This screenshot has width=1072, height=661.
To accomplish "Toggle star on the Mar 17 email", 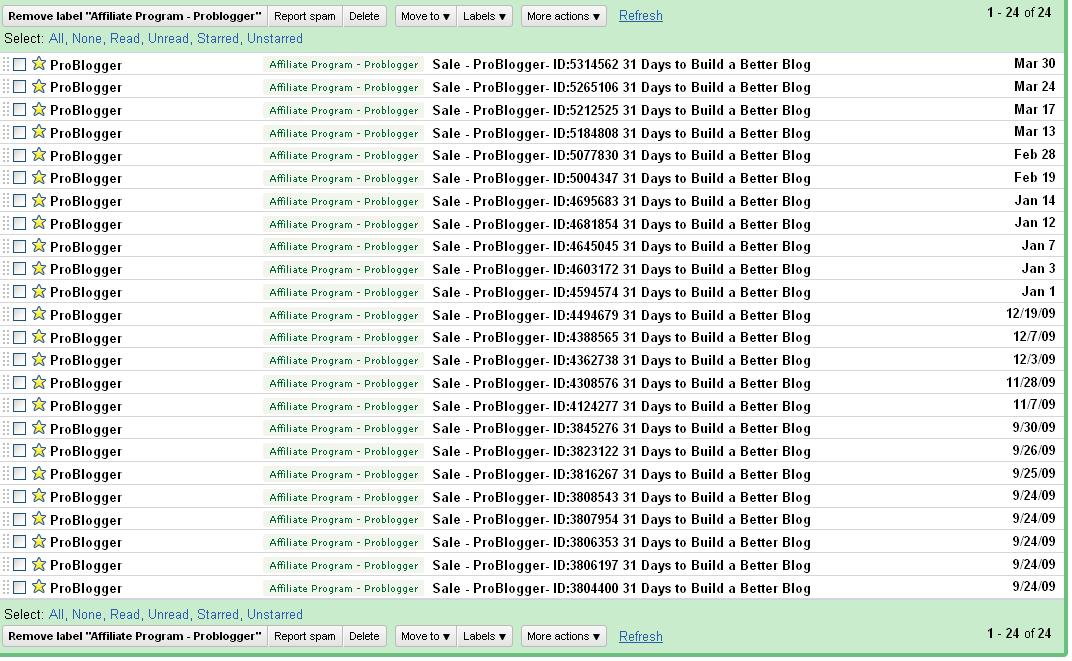I will (x=39, y=109).
